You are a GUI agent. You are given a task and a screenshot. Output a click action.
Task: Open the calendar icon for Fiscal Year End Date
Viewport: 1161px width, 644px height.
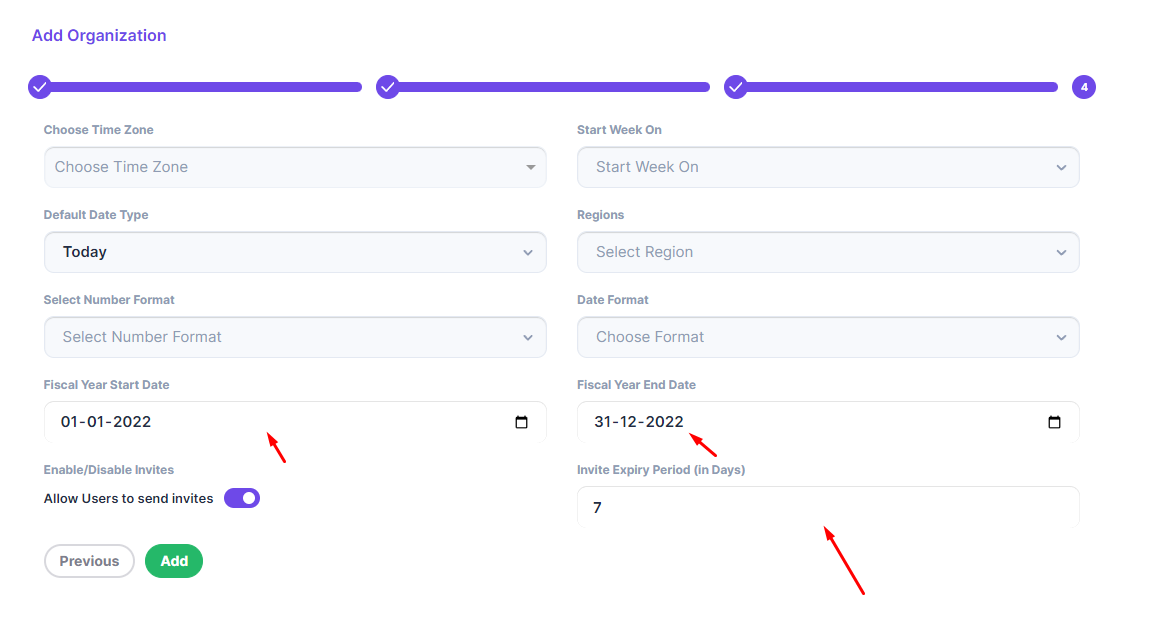[x=1055, y=422]
